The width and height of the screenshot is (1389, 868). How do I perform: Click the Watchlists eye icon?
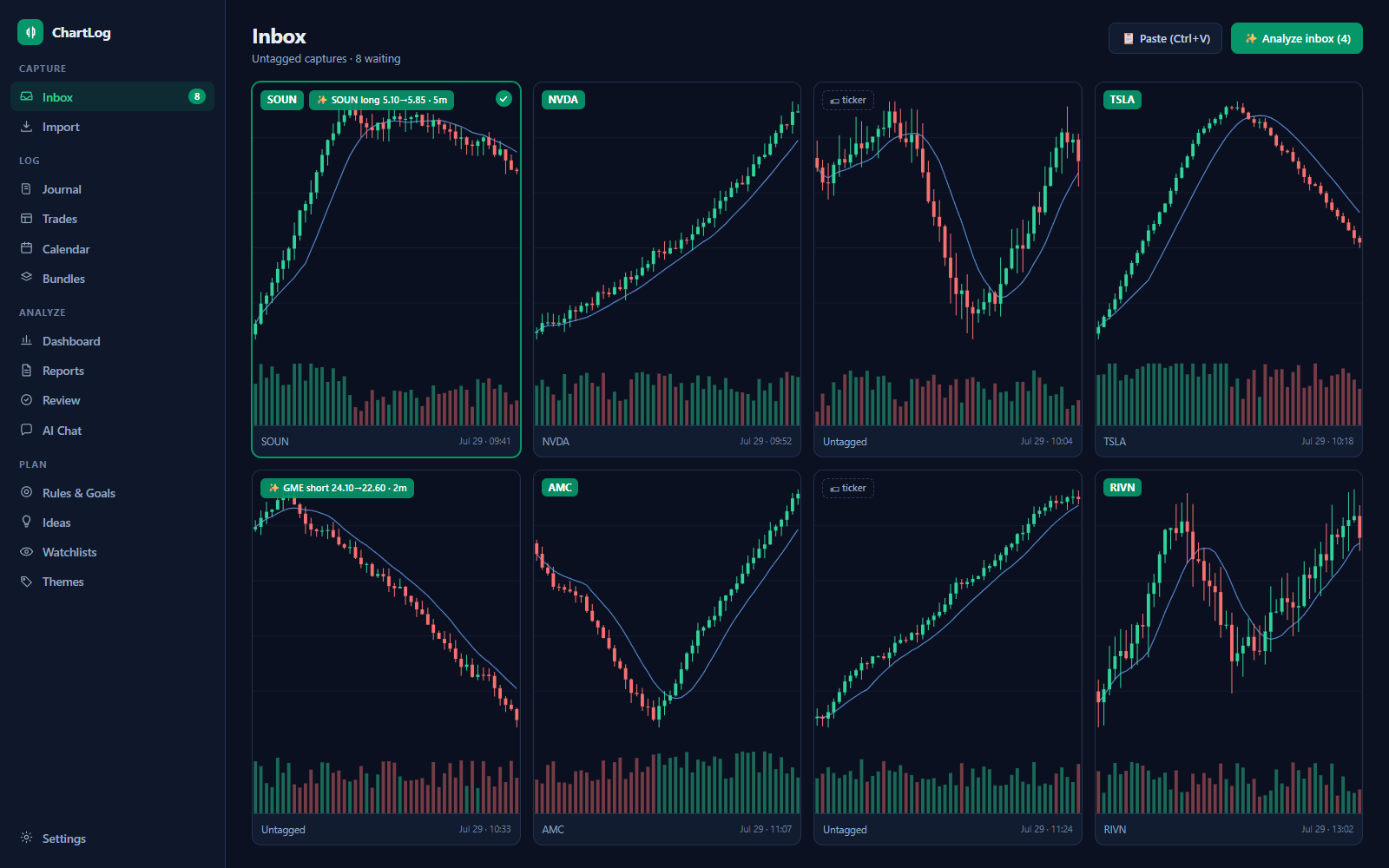tap(27, 551)
